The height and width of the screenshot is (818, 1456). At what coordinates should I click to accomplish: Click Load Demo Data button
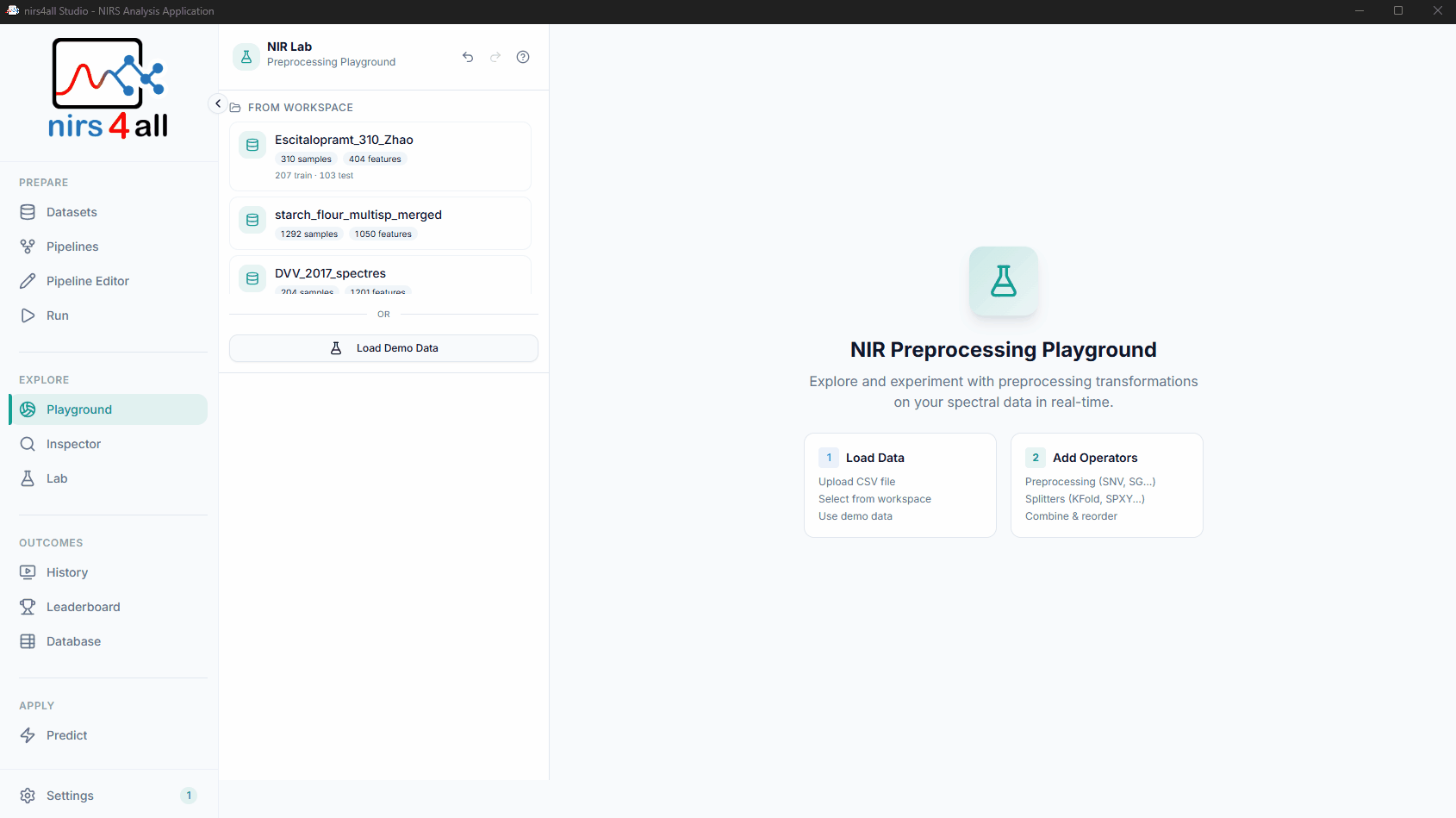[x=383, y=348]
